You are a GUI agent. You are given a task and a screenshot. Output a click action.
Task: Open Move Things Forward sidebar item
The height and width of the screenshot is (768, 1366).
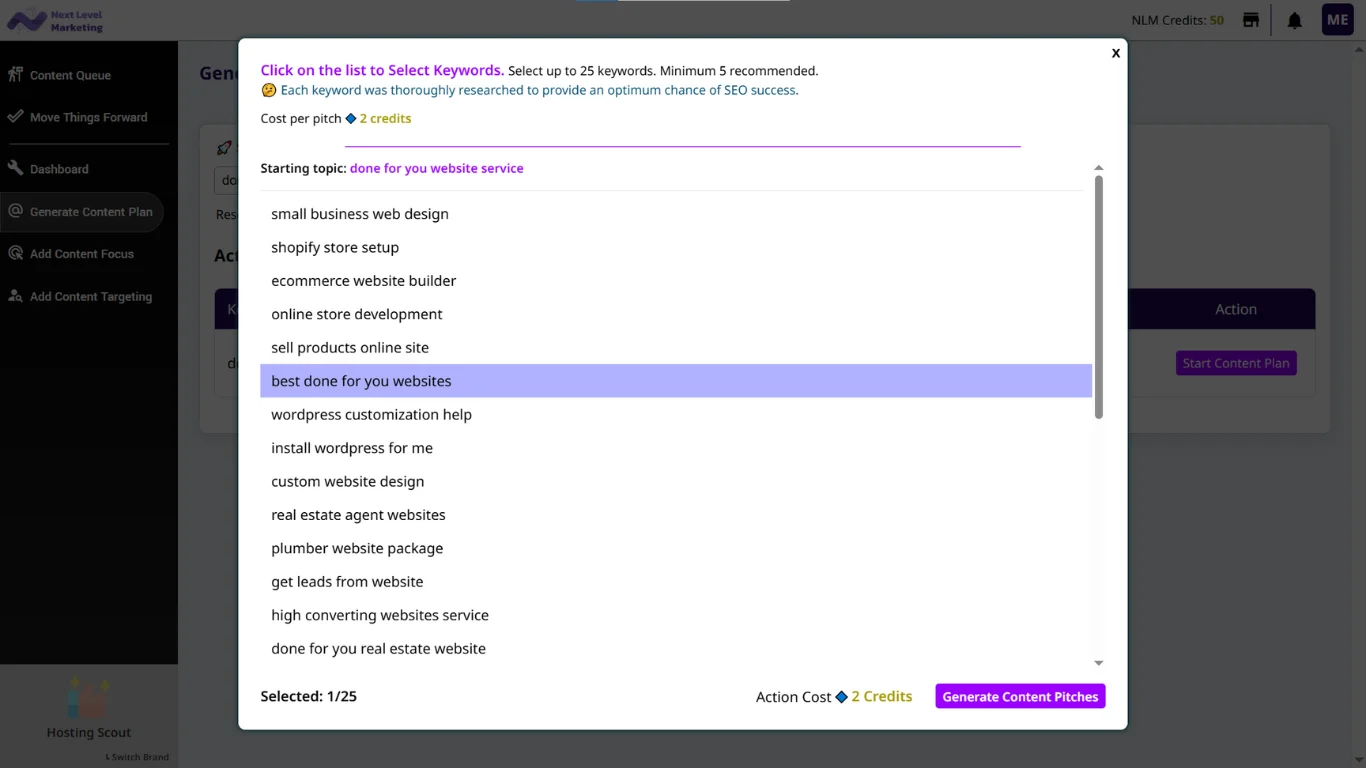click(x=88, y=117)
